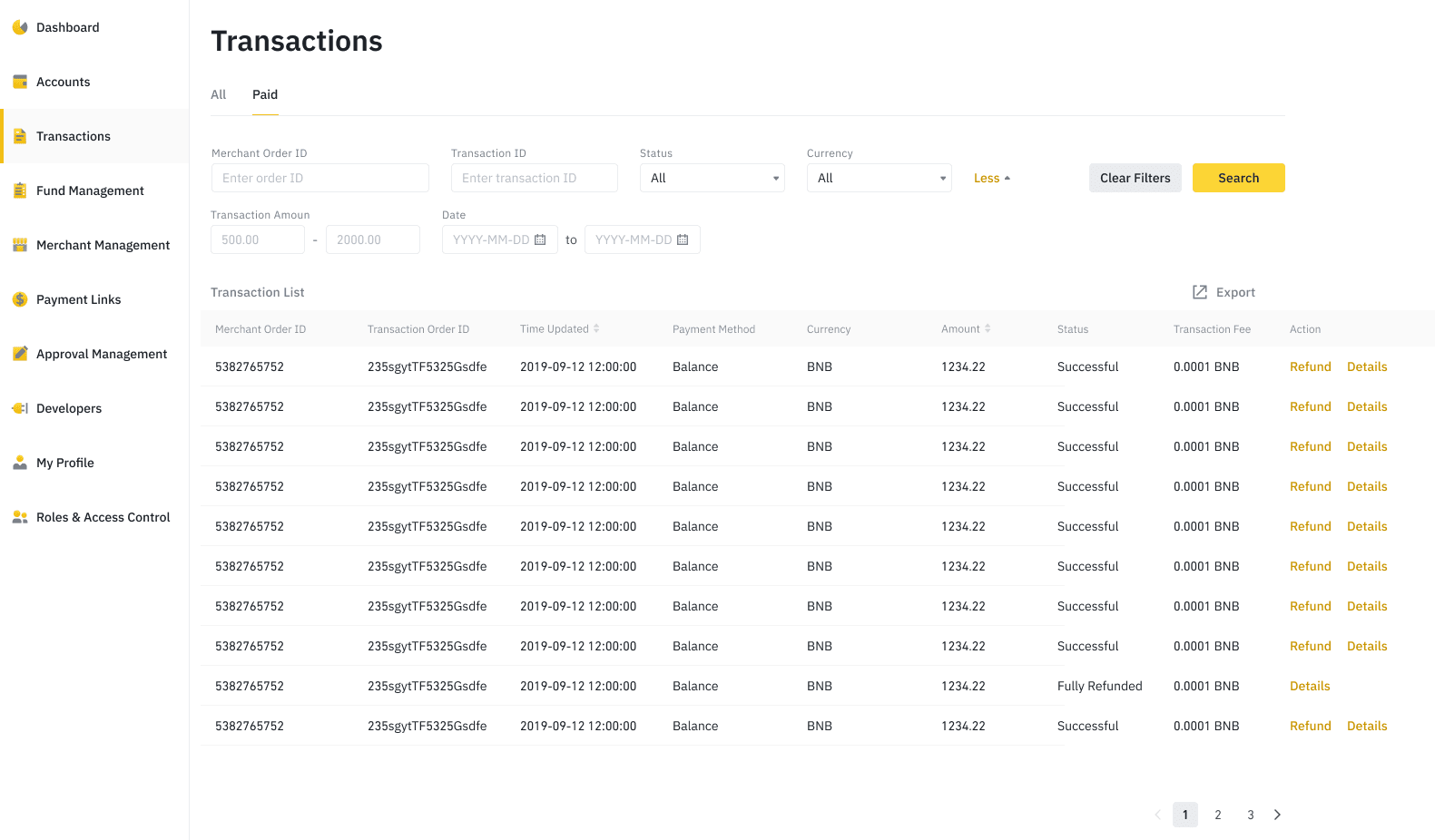Click the Merchant Management store icon
This screenshot has width=1435, height=840.
[20, 245]
